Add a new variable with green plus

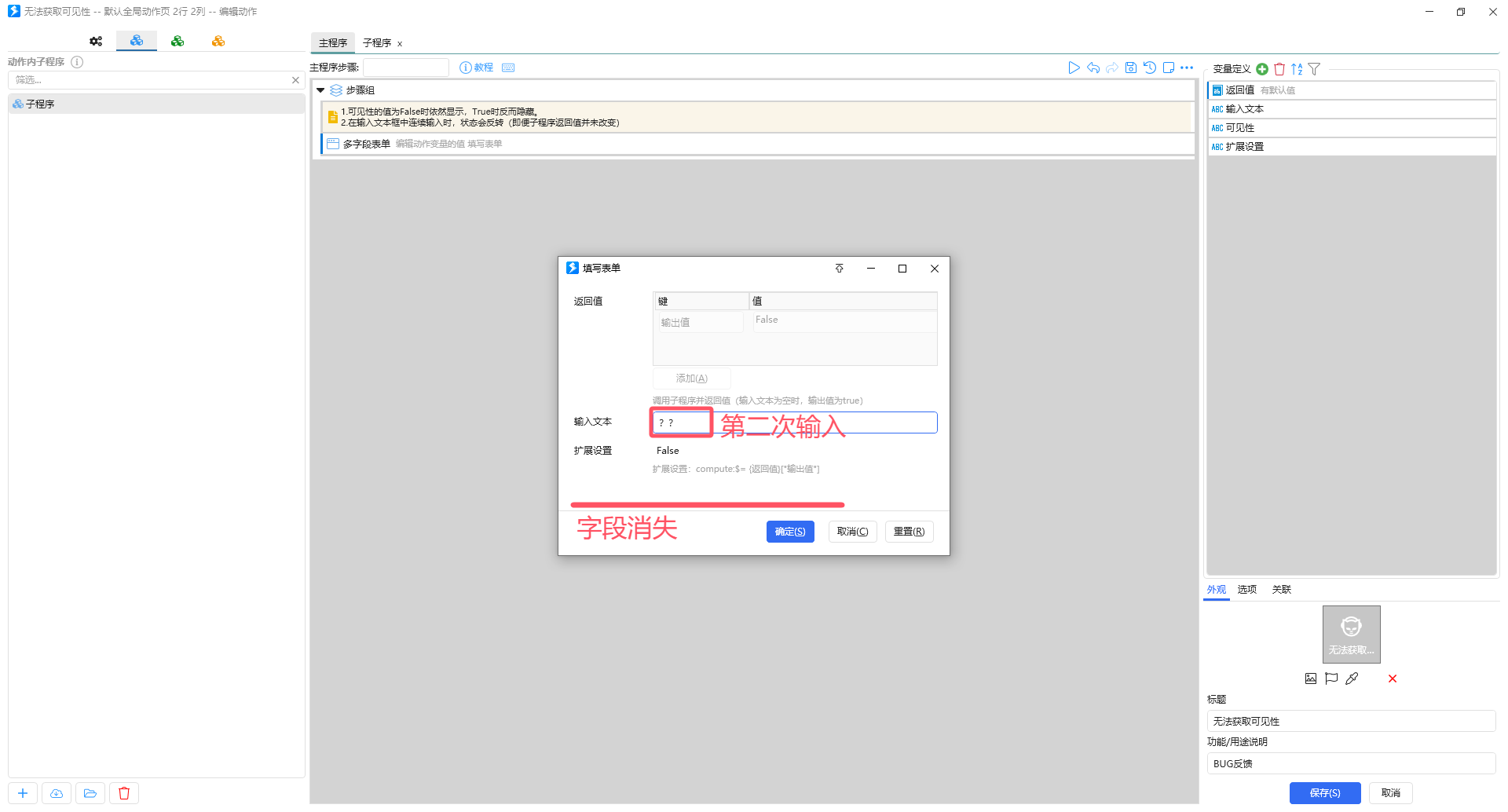click(x=1262, y=69)
